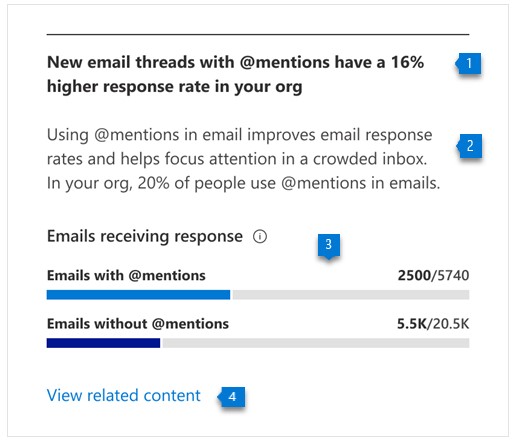
Task: Click the 20% of people use @mentions sentence
Action: [x=243, y=183]
